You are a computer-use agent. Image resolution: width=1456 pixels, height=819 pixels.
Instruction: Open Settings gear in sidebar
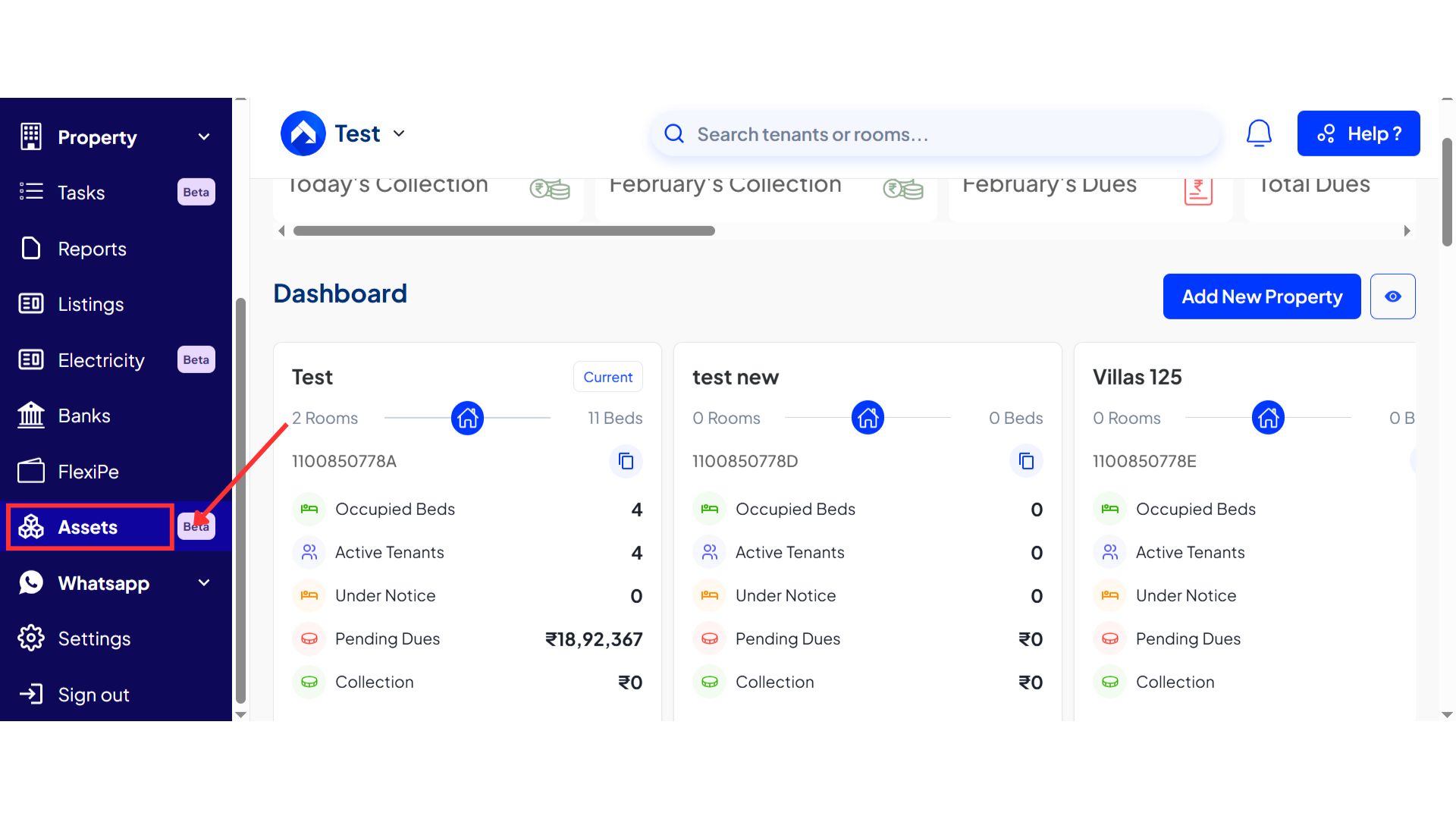pos(93,639)
